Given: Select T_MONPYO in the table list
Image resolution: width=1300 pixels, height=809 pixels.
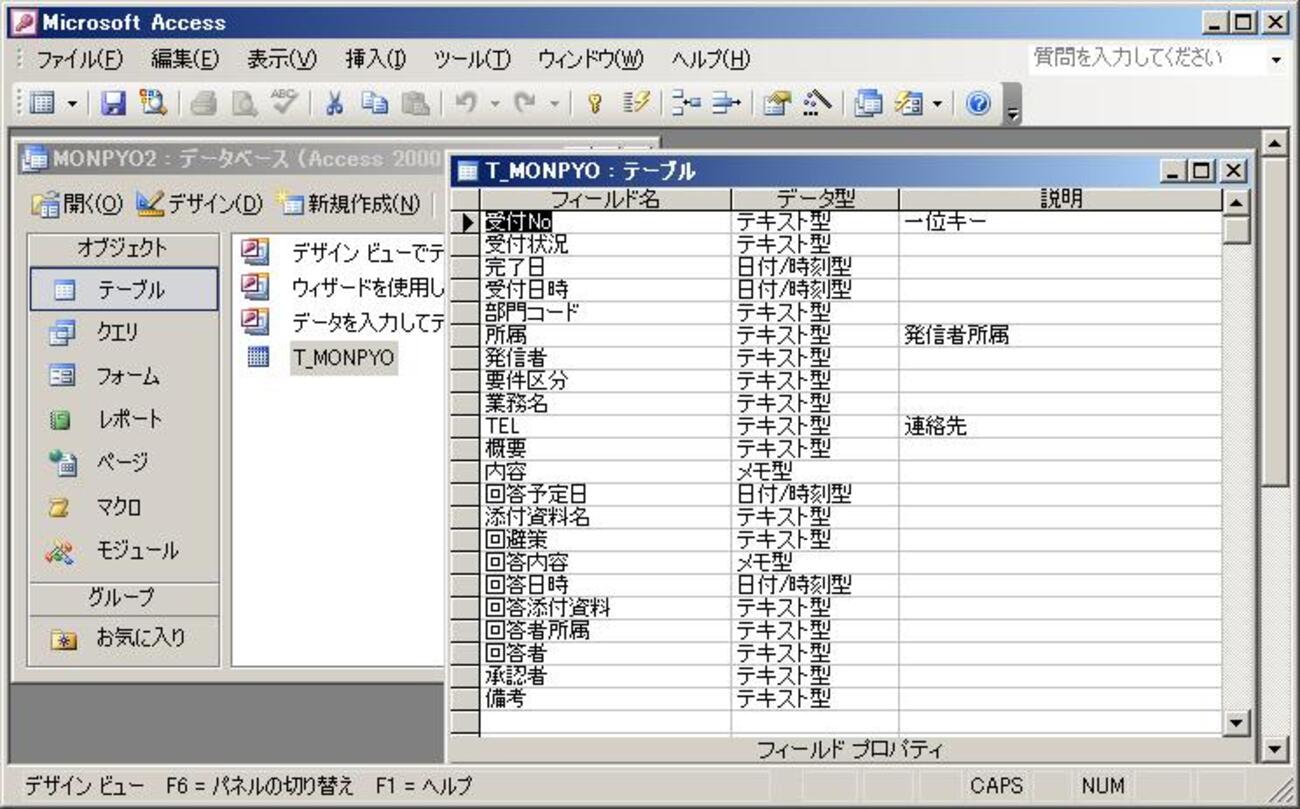Looking at the screenshot, I should coord(343,357).
